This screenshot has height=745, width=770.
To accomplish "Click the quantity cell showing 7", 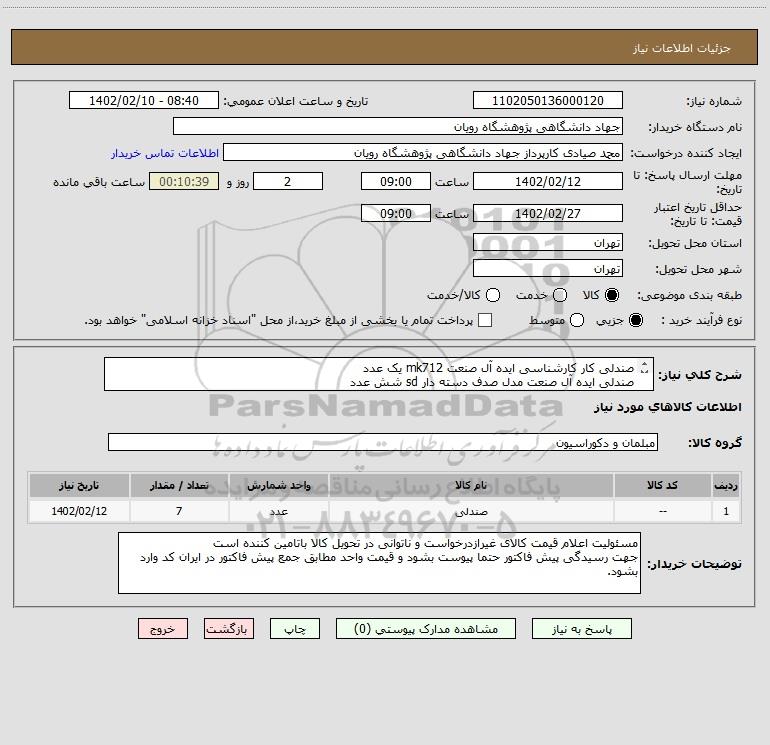I will [x=179, y=511].
